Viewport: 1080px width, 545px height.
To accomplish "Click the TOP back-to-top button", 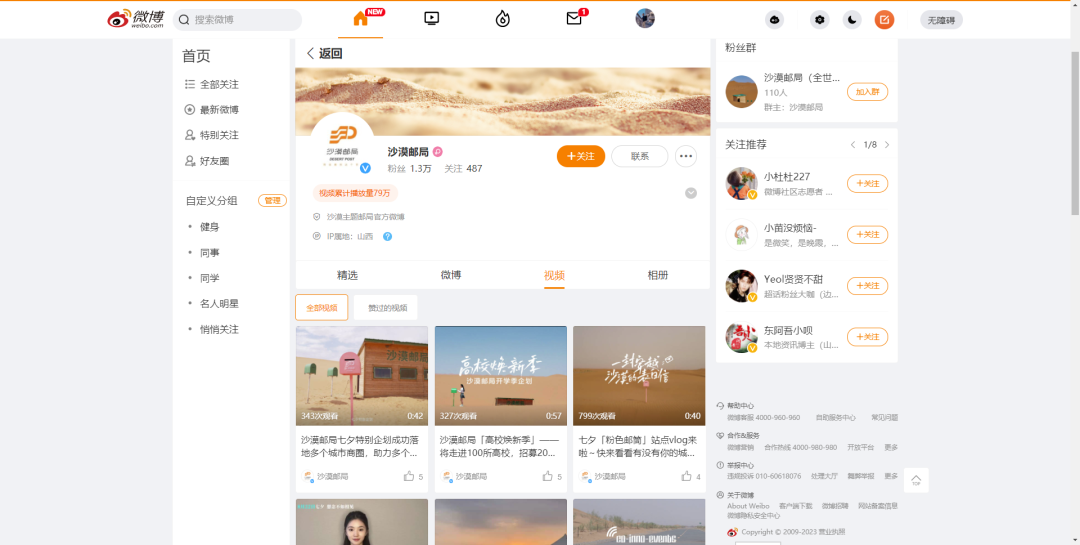I will point(916,480).
